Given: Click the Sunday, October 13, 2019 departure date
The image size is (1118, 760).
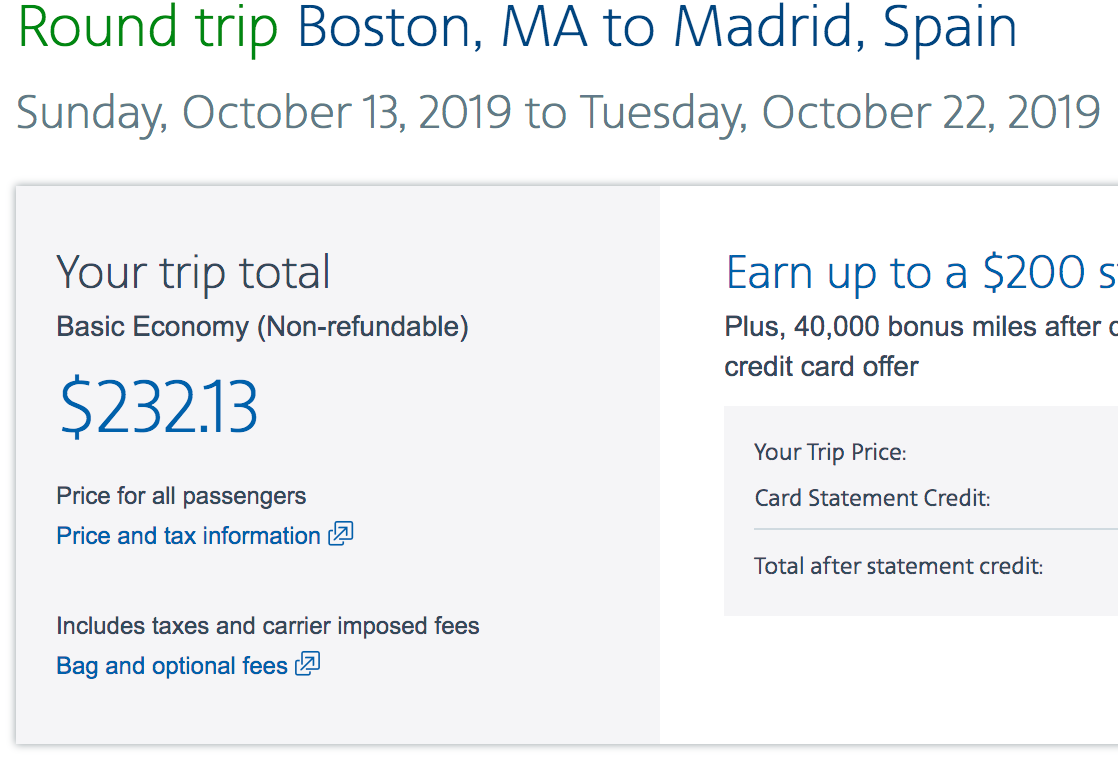Looking at the screenshot, I should pos(264,112).
